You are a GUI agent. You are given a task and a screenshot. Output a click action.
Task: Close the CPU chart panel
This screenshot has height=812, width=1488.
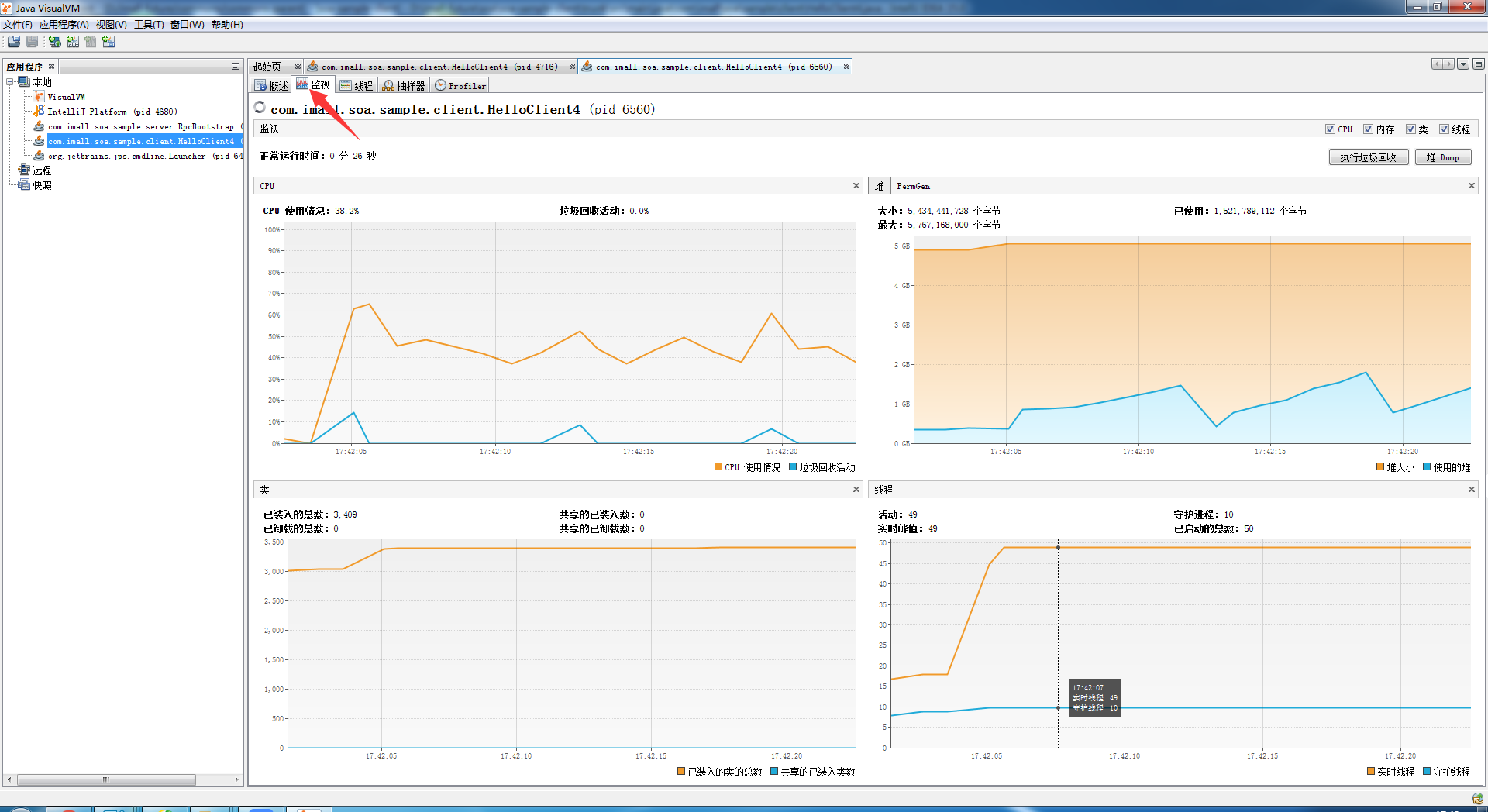(x=856, y=186)
